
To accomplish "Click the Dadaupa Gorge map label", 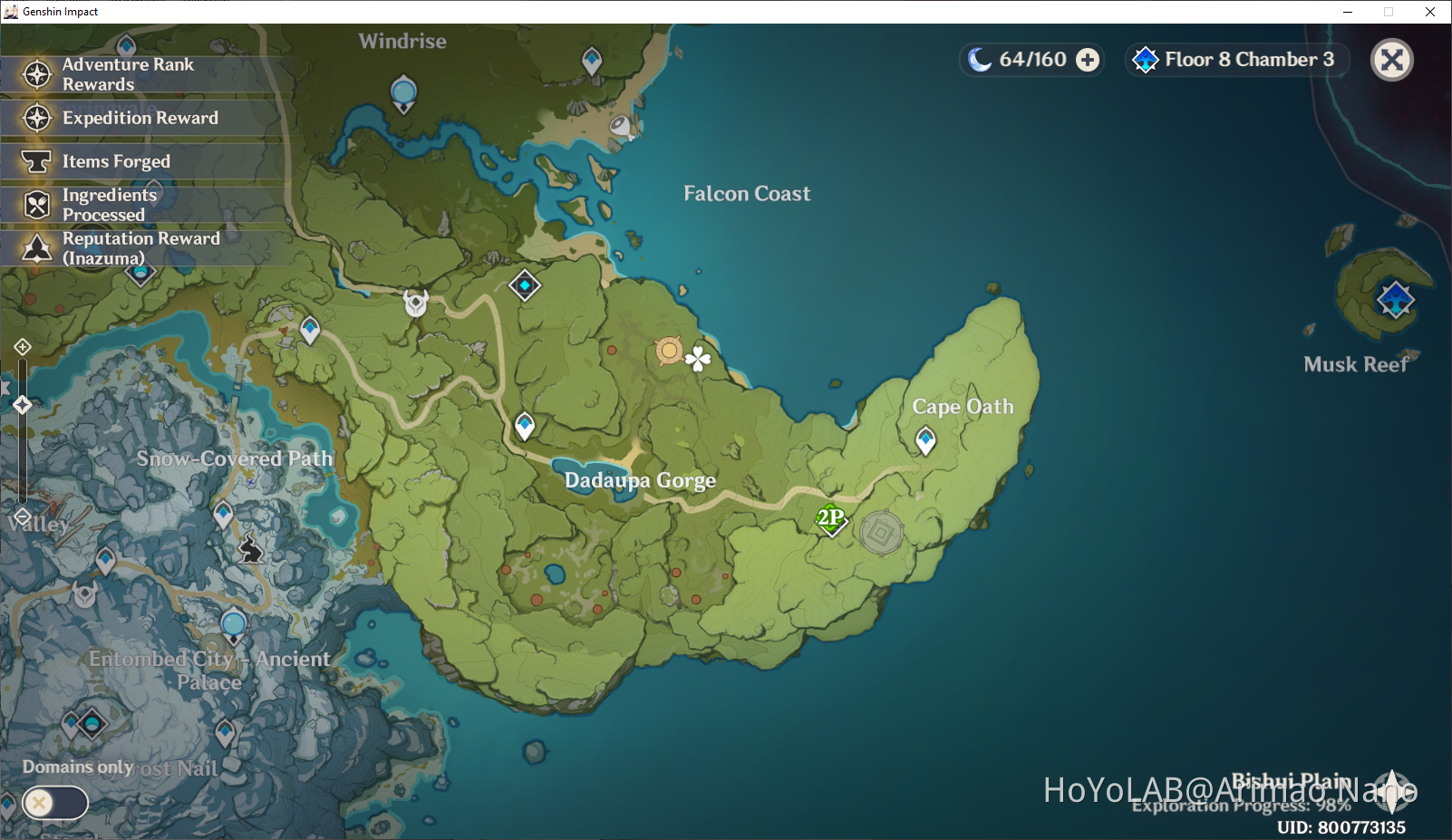I will click(640, 480).
